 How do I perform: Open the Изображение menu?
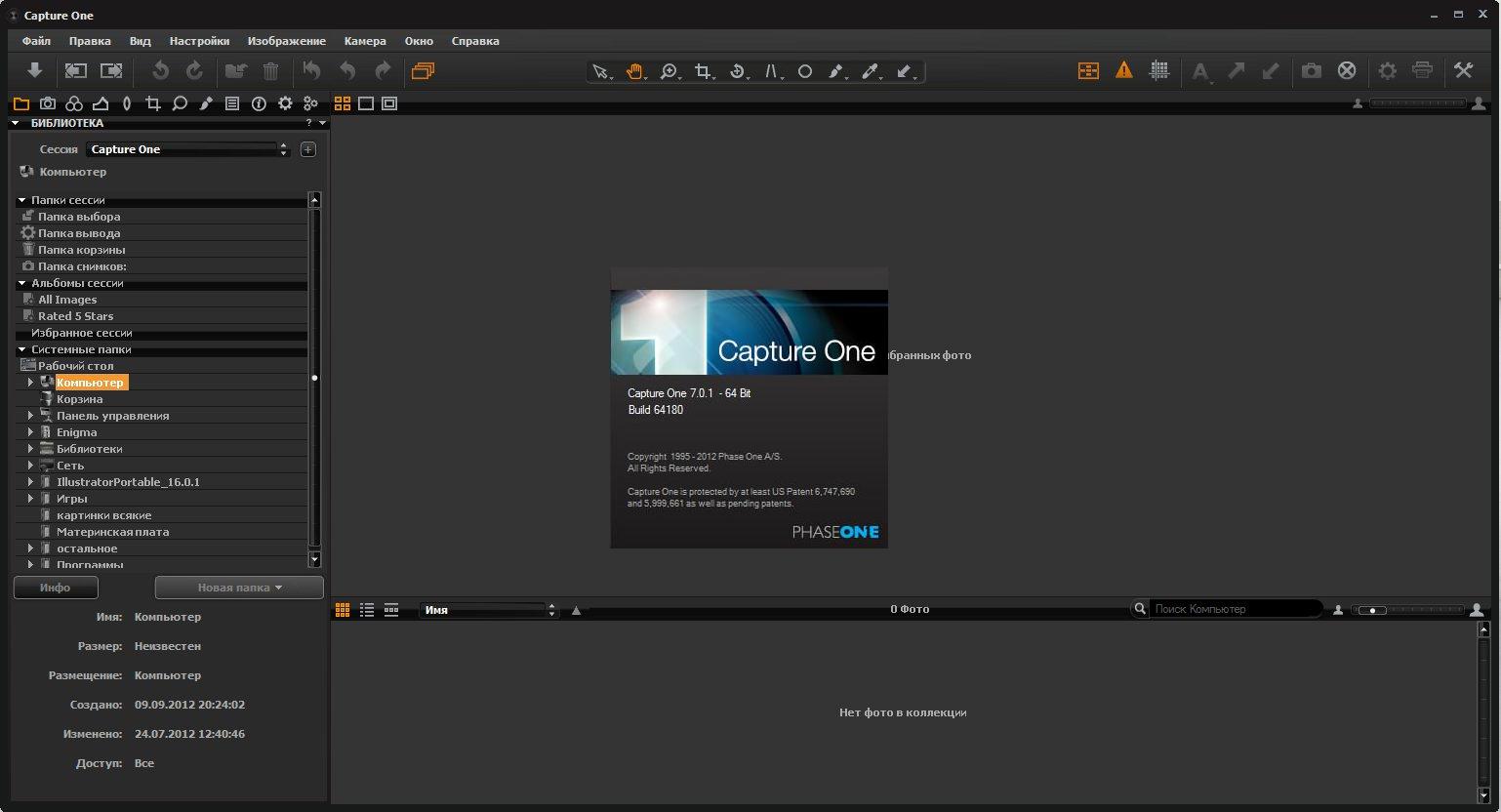click(287, 41)
